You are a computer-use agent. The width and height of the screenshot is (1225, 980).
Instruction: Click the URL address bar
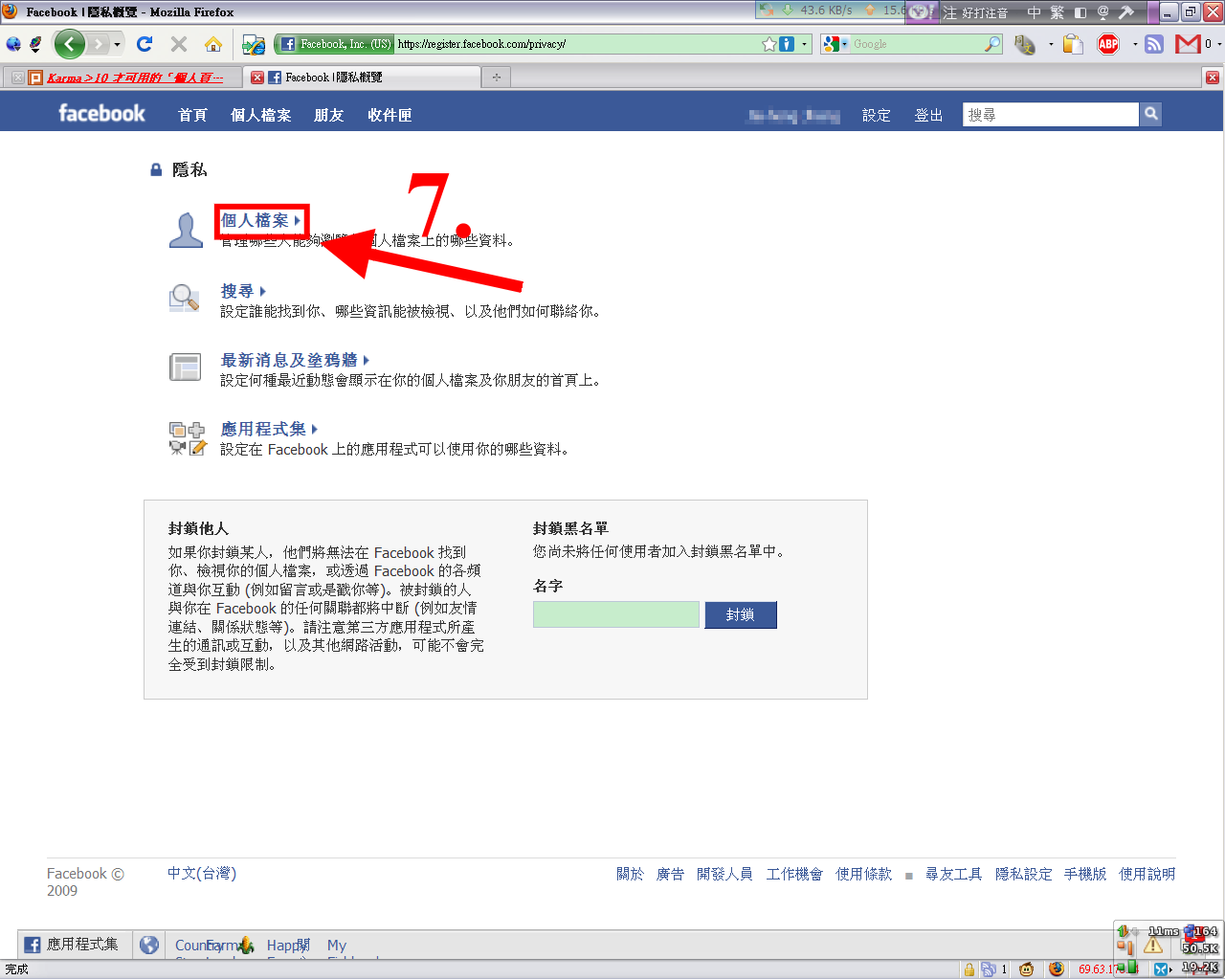577,44
